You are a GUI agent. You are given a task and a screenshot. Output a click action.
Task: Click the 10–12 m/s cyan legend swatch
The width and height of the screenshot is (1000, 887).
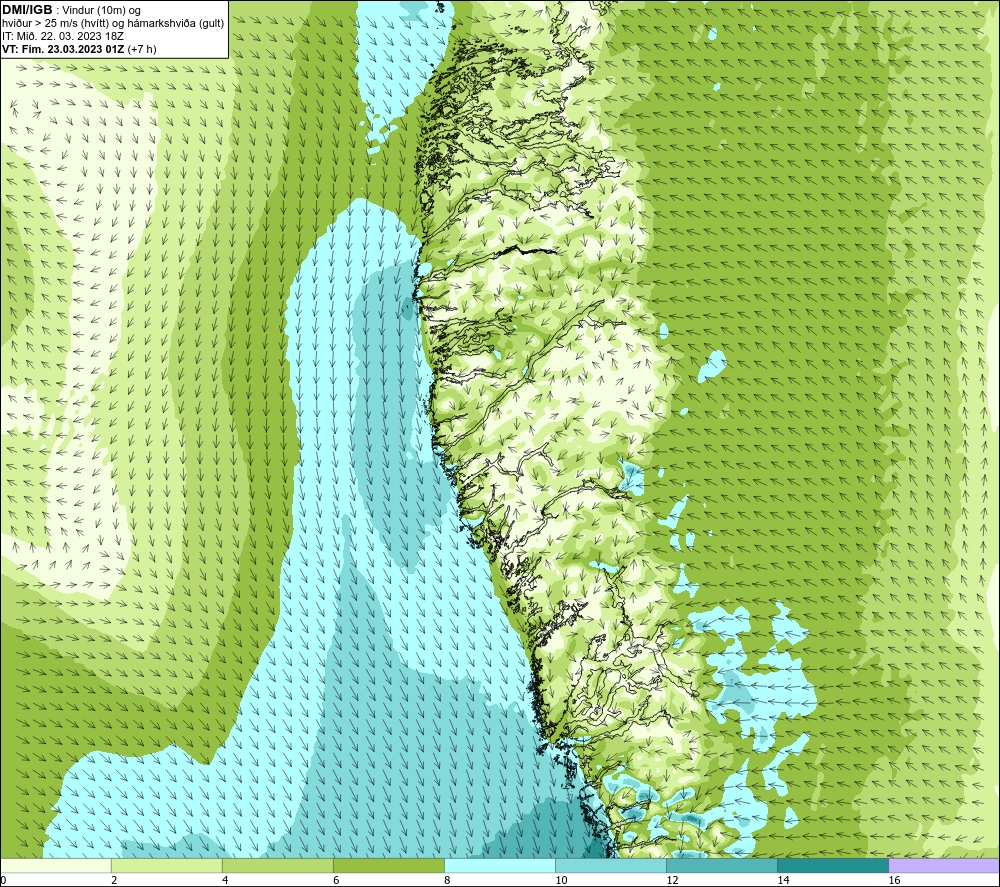click(610, 866)
